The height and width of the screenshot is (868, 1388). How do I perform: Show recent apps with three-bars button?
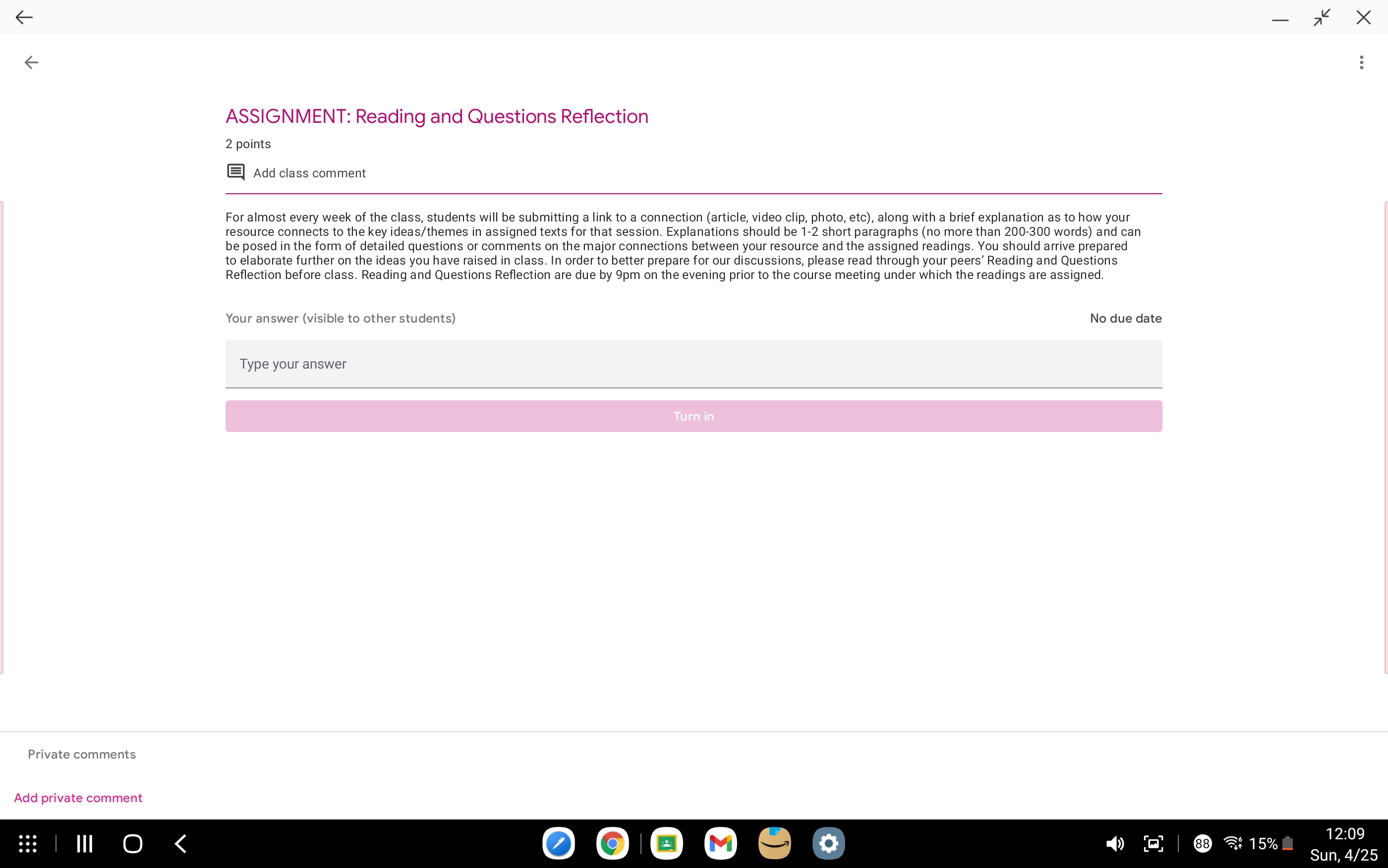[x=85, y=843]
